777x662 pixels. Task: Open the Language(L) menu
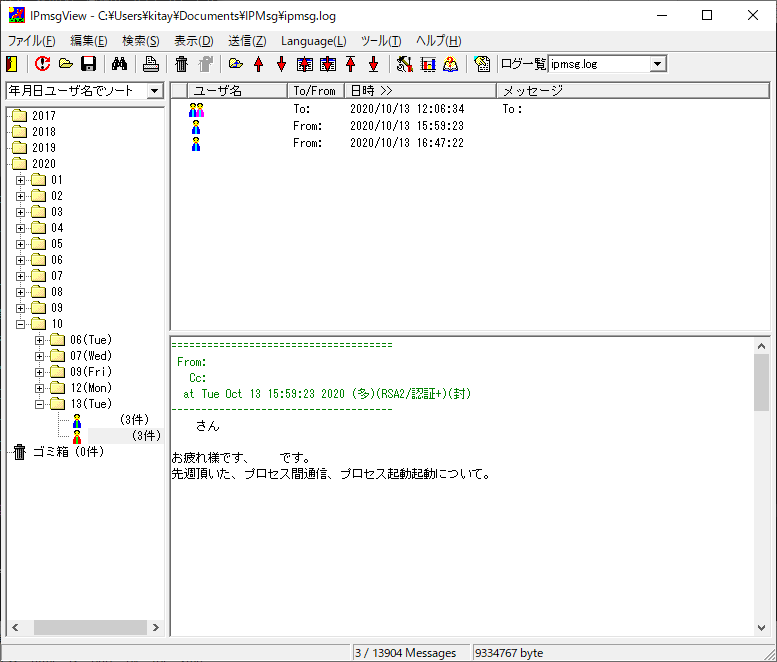click(x=314, y=41)
